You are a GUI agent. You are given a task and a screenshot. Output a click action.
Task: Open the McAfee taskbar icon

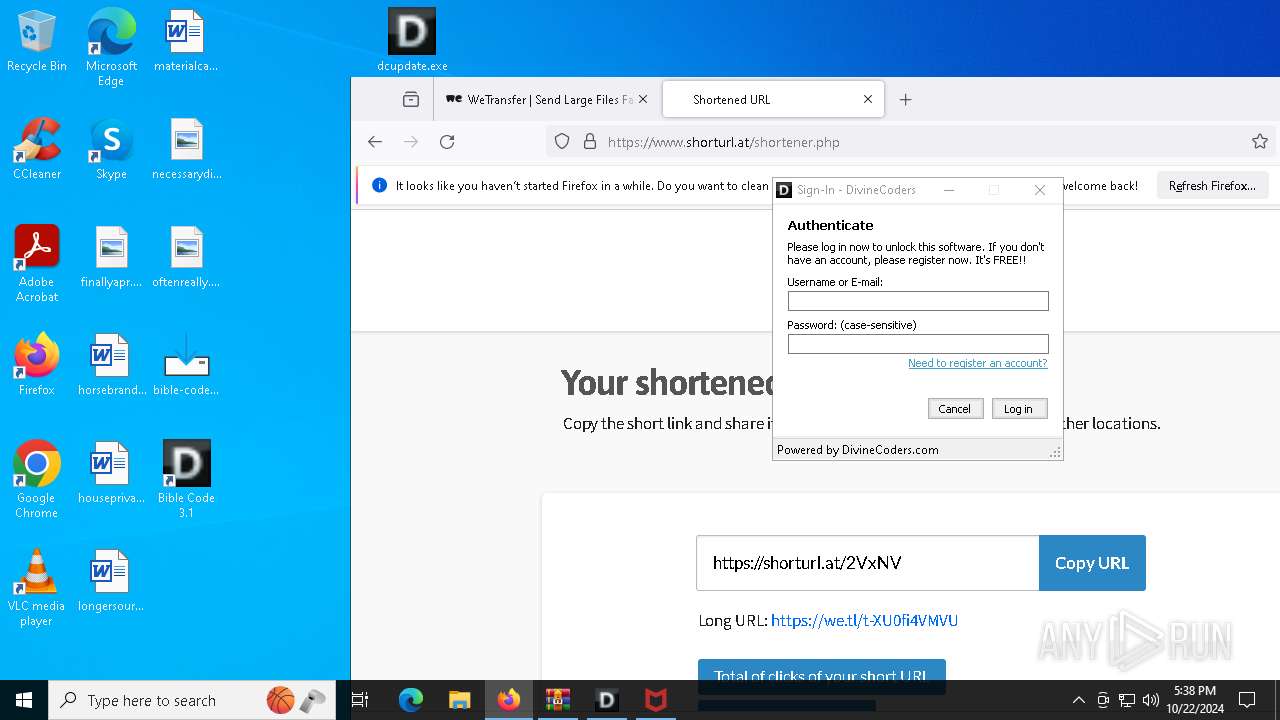pyautogui.click(x=656, y=700)
